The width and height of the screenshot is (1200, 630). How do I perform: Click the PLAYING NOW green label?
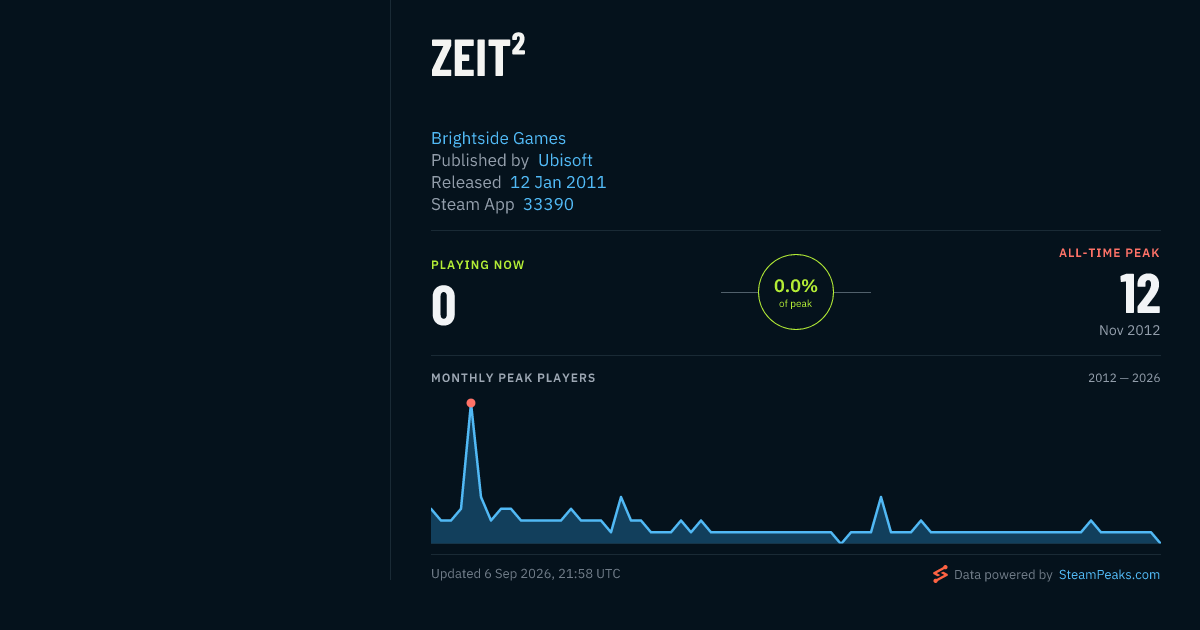tap(478, 265)
